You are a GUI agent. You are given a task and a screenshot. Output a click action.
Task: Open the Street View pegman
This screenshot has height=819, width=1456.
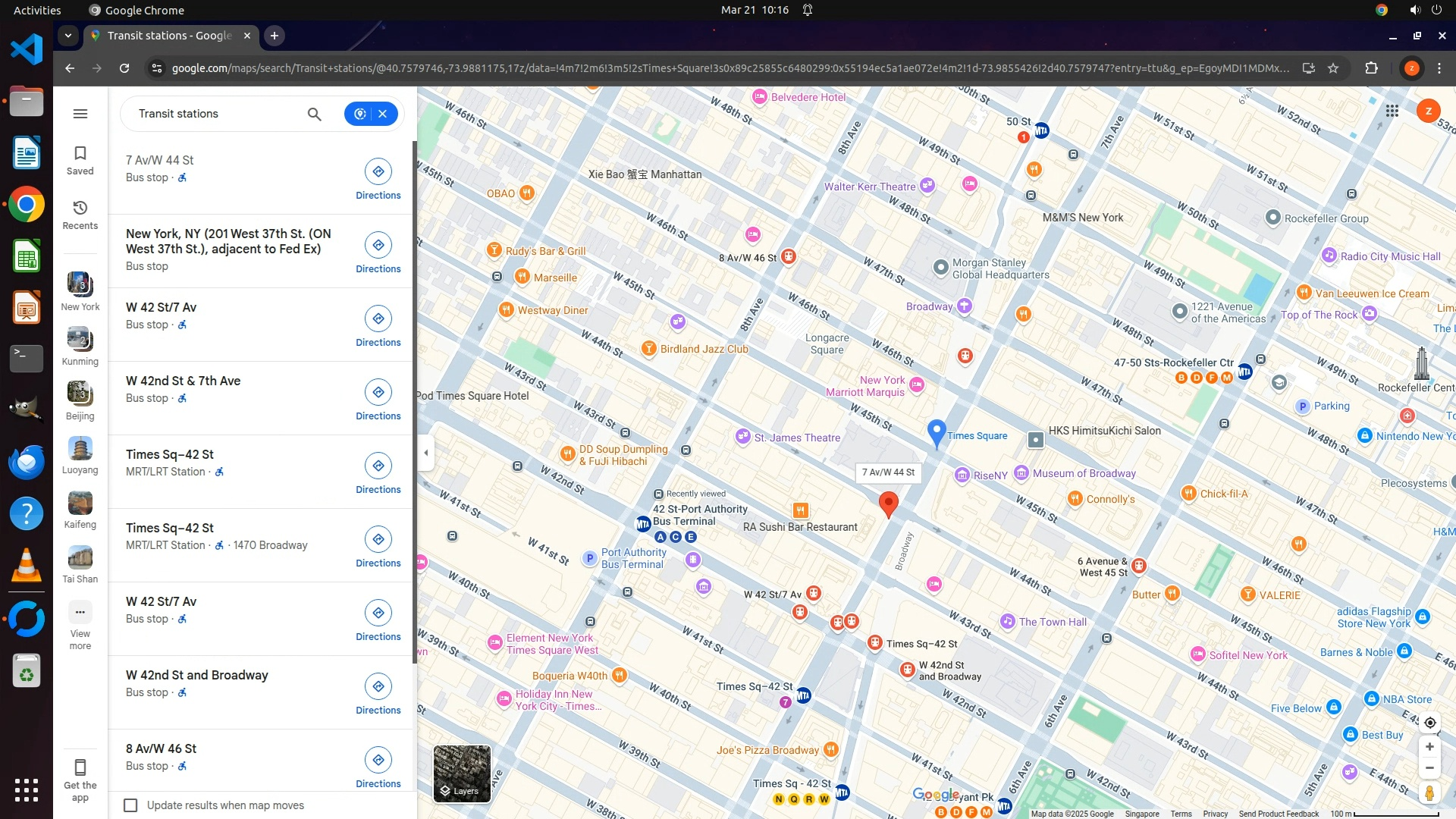[1429, 793]
